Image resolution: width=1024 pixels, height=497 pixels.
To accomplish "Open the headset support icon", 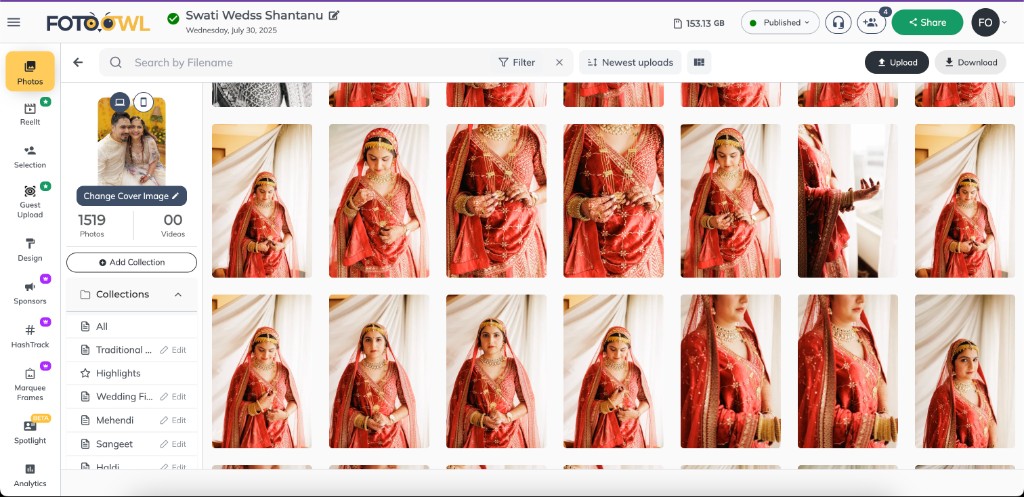I will point(838,22).
